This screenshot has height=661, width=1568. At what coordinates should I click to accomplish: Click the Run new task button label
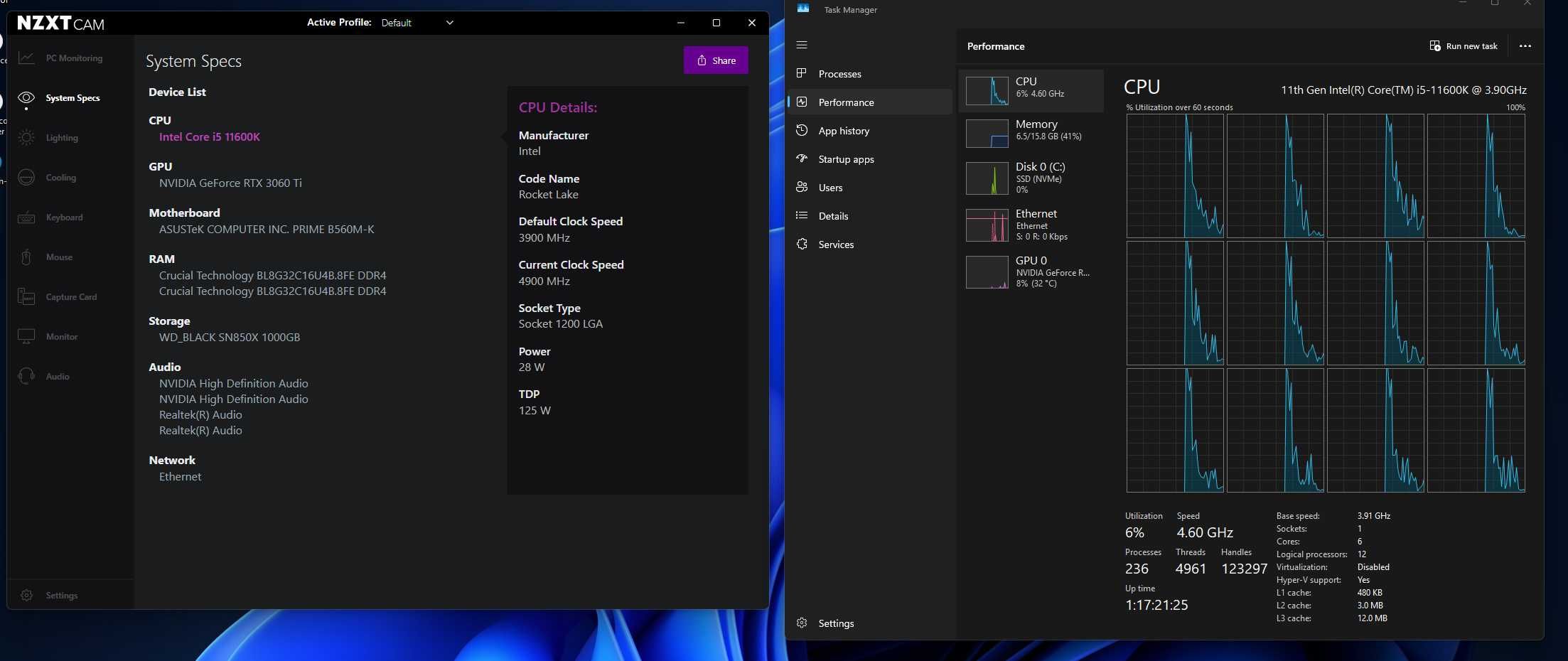1471,46
